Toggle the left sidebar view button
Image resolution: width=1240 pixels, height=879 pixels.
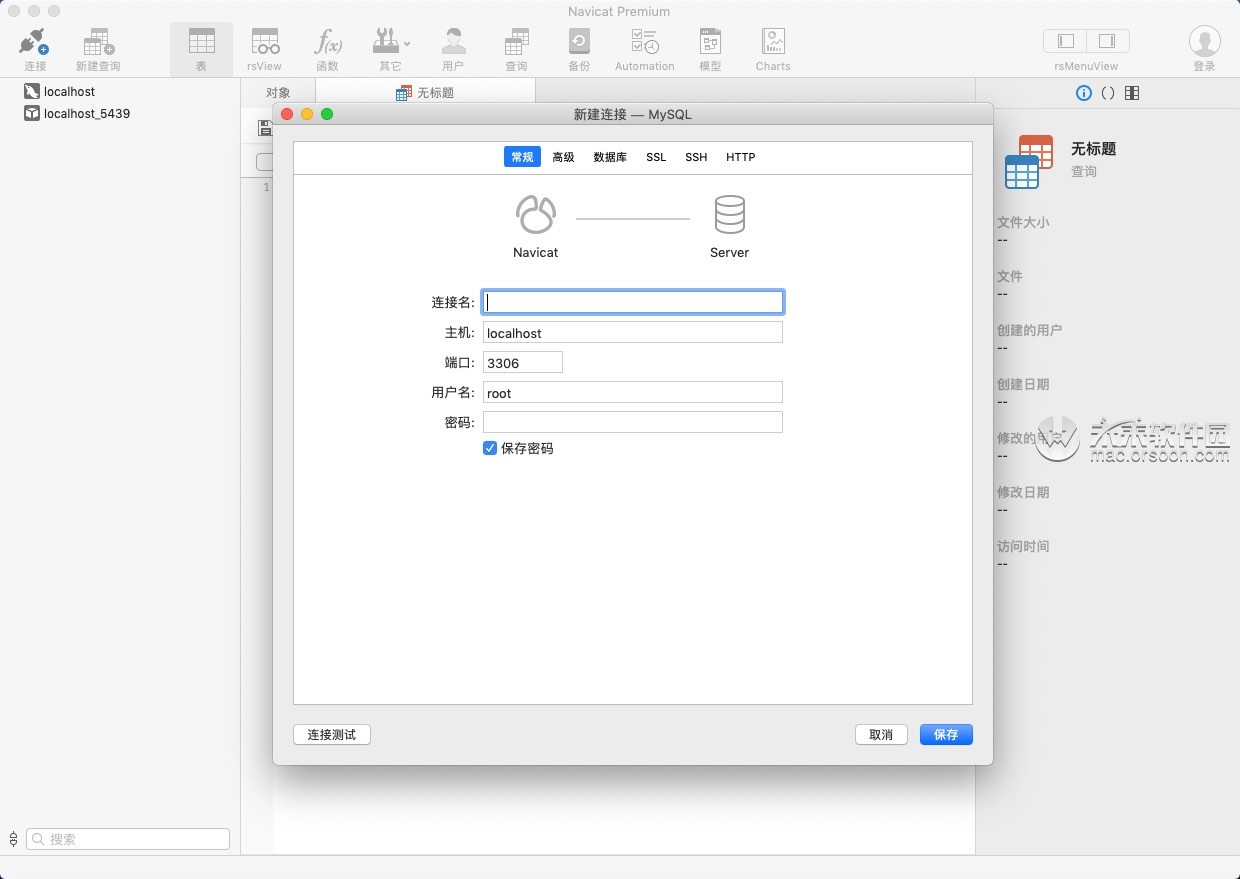pyautogui.click(x=1065, y=41)
